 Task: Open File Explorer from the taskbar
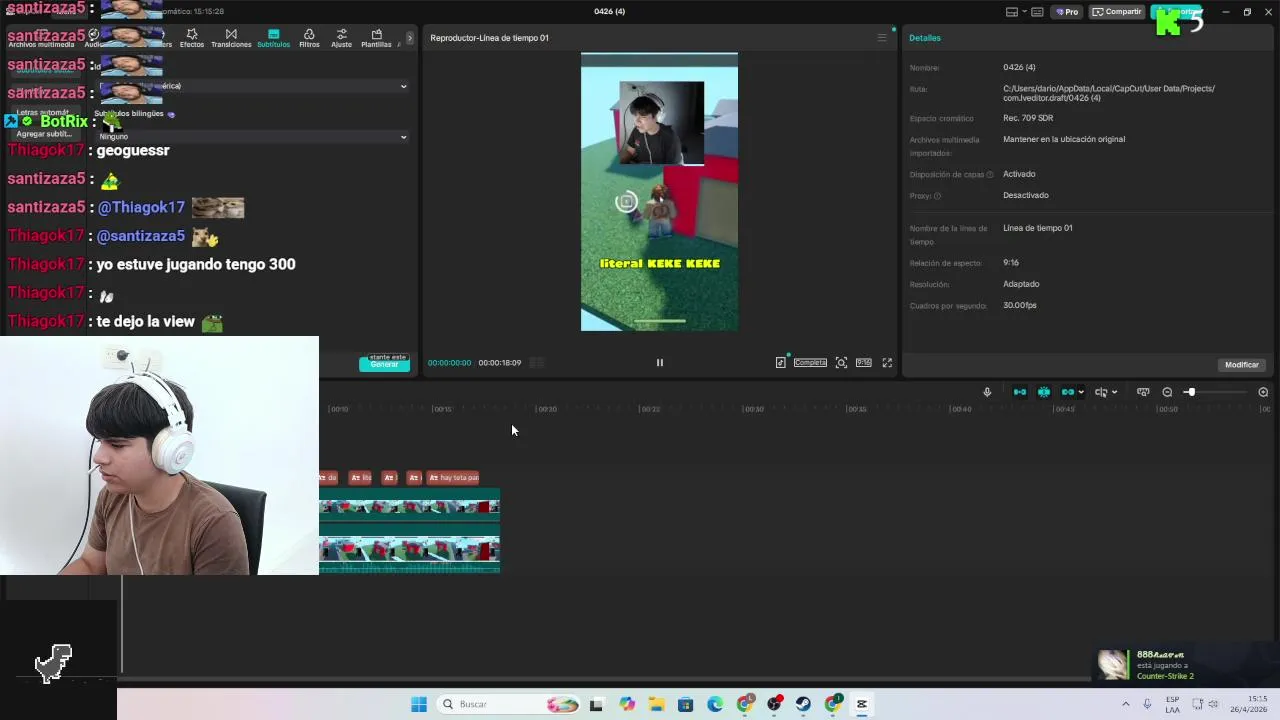pos(656,704)
